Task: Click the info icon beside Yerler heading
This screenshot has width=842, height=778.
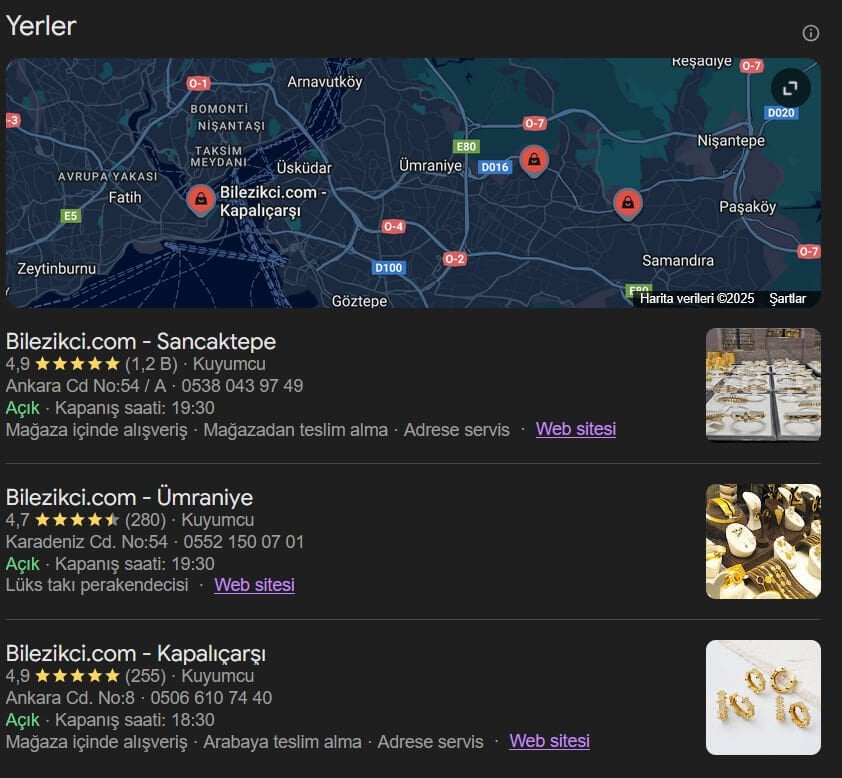Action: click(811, 33)
